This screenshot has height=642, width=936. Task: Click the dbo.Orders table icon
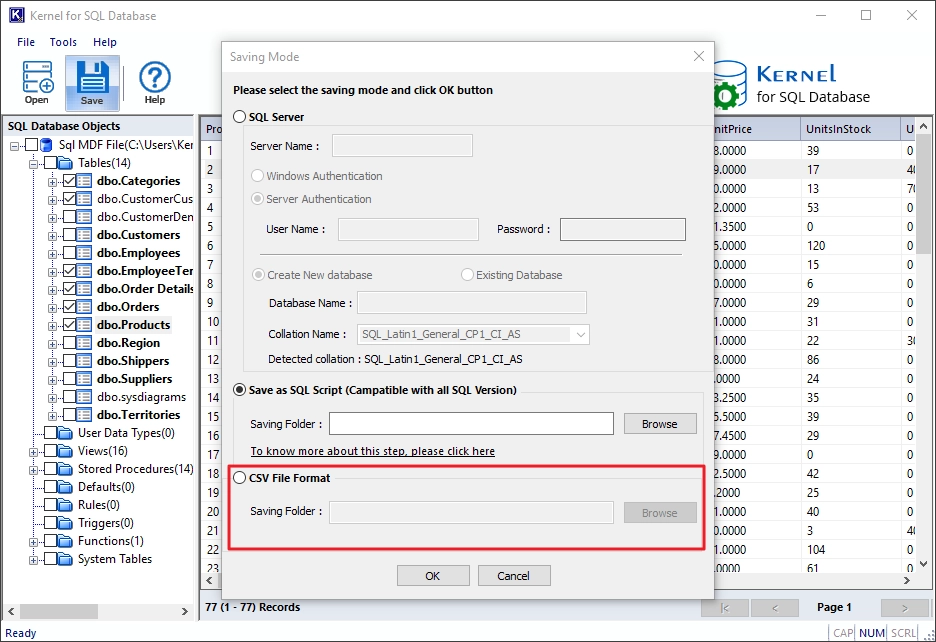click(84, 307)
